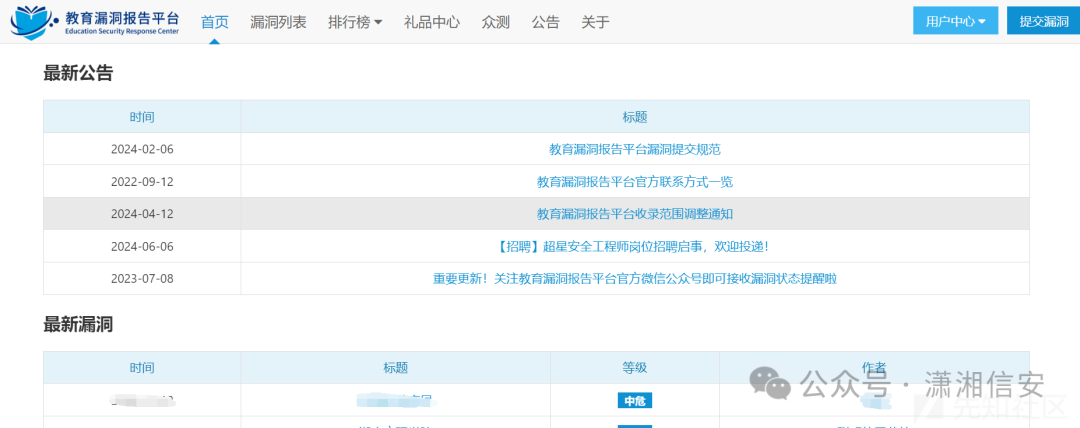Expand the 用户中心 dropdown button

(x=955, y=21)
